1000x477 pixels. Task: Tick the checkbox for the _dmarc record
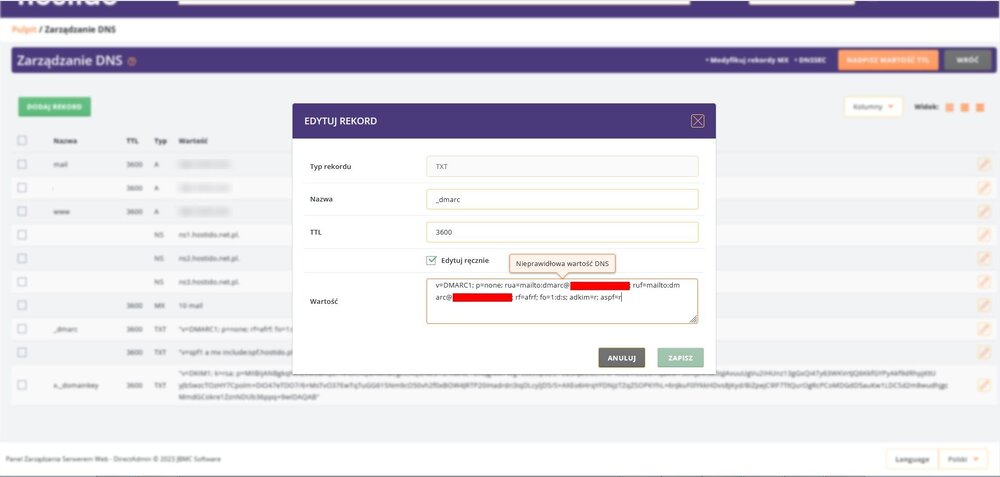[x=22, y=328]
